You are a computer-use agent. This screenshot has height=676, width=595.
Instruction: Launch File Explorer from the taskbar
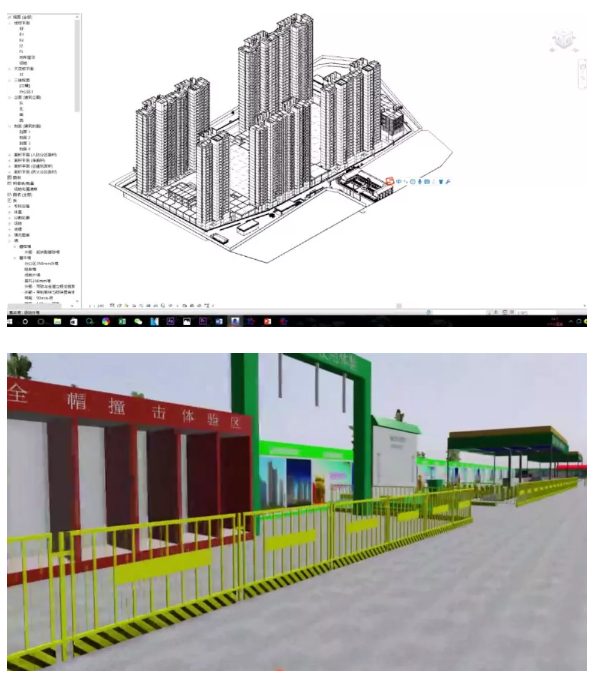pyautogui.click(x=57, y=322)
